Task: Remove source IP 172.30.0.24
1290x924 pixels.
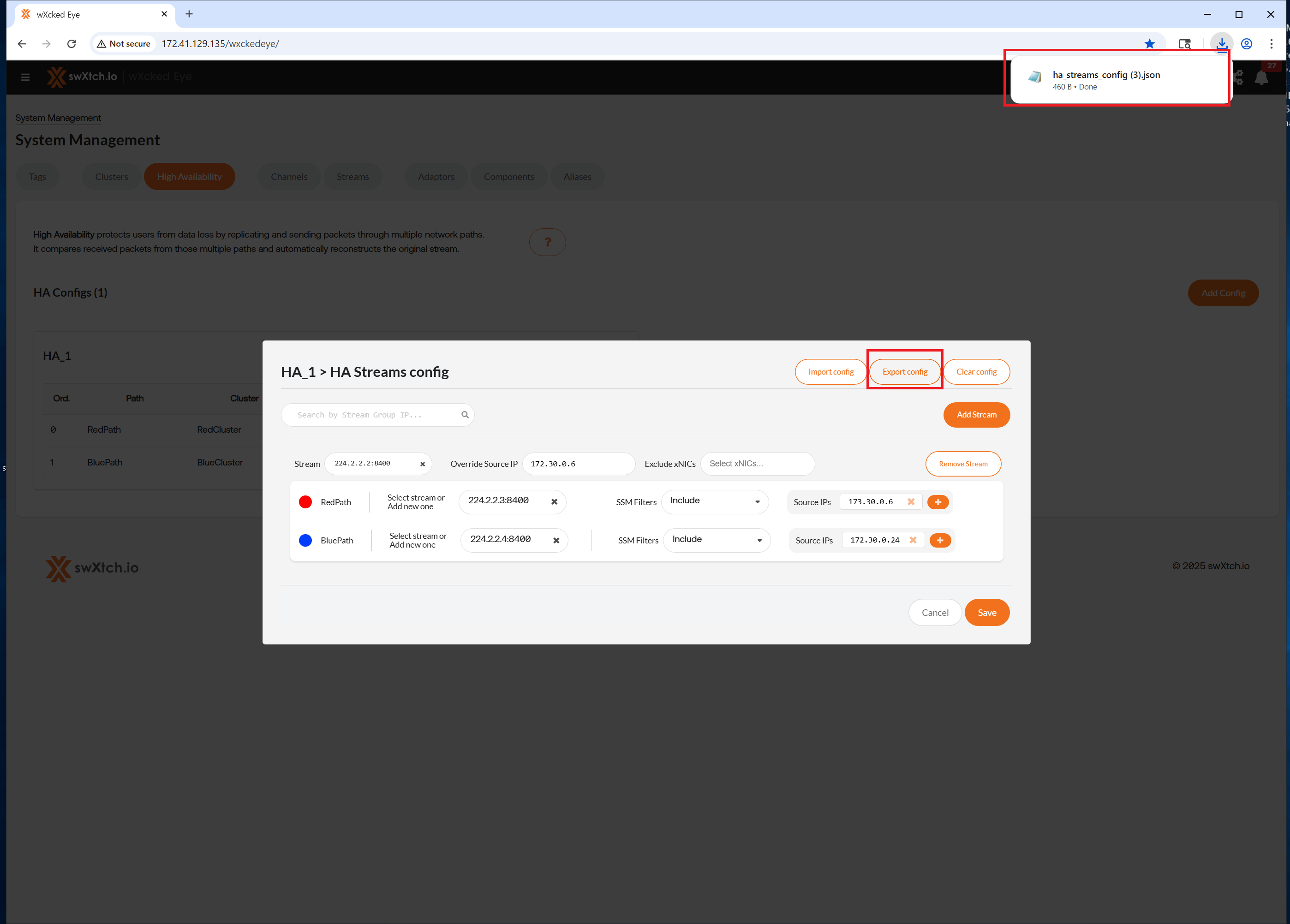Action: pyautogui.click(x=913, y=540)
